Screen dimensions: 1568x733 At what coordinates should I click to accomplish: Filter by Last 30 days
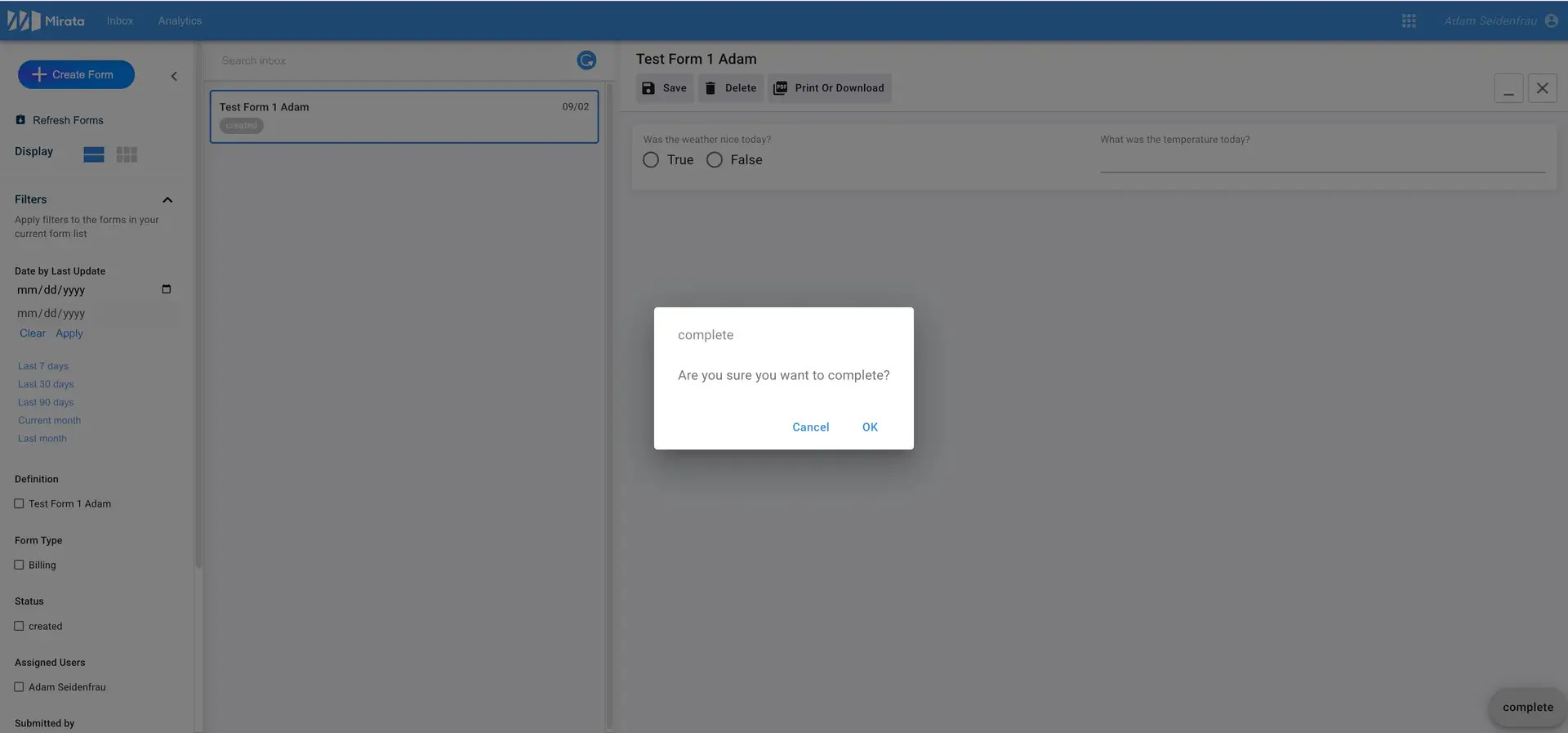[46, 384]
